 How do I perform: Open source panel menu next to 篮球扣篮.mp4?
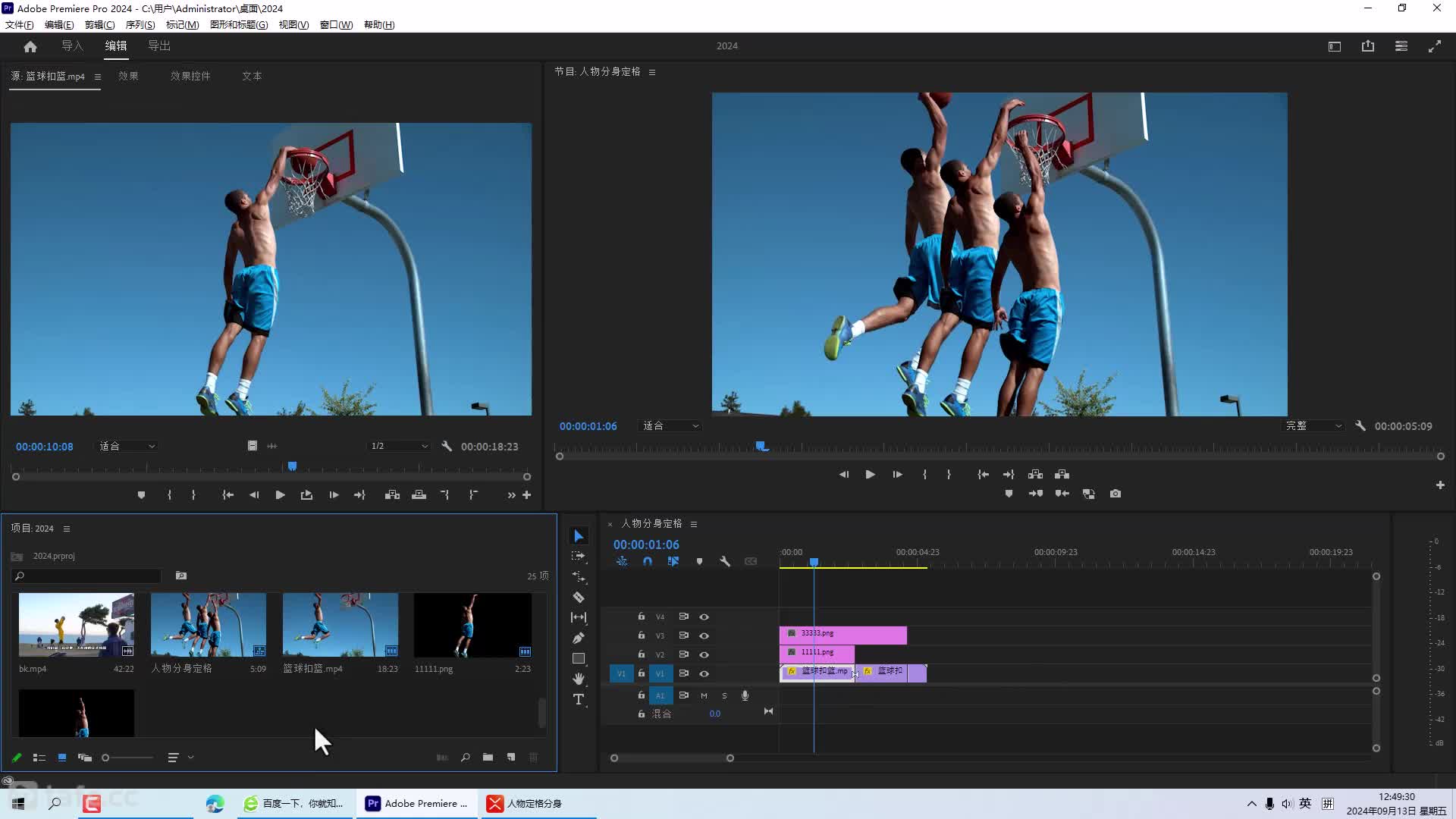pyautogui.click(x=97, y=77)
